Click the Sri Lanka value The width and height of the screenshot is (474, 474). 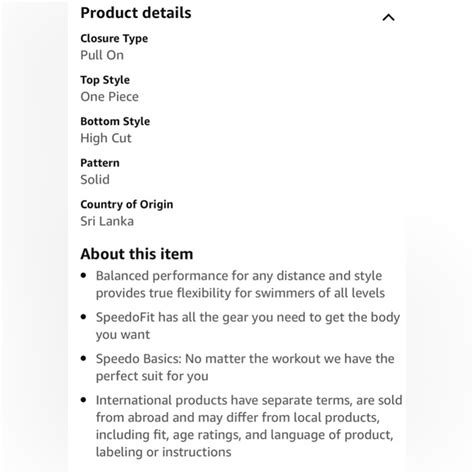point(107,221)
